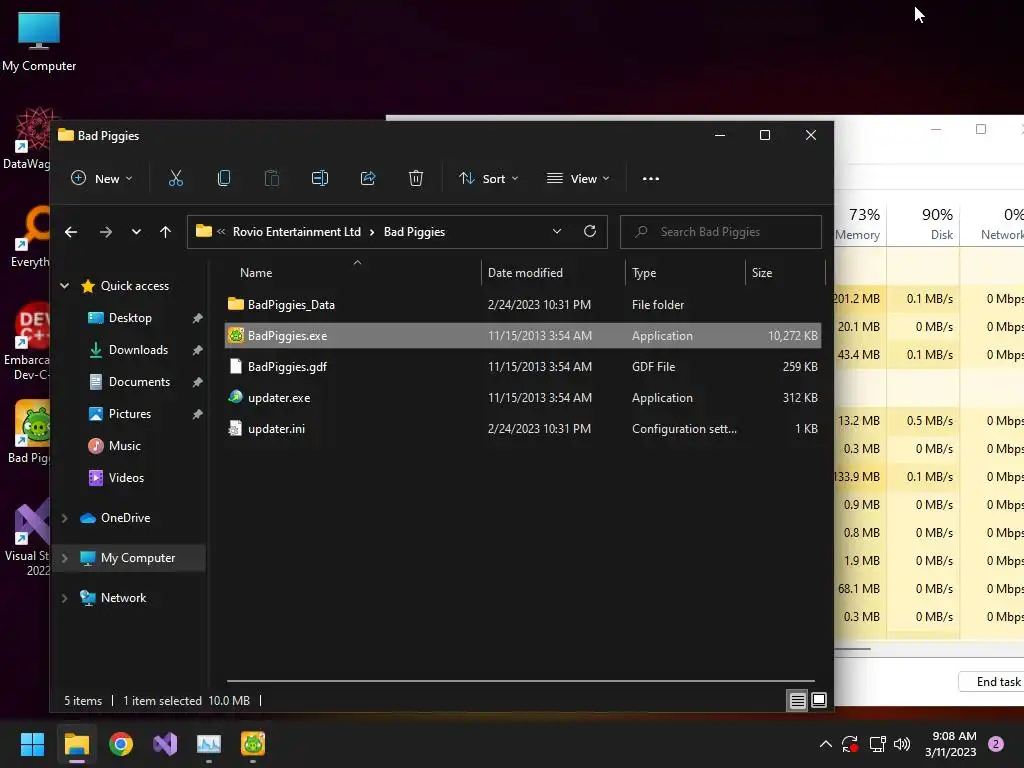The width and height of the screenshot is (1024, 768).
Task: Open Bad Piggies taskbar icon
Action: 253,744
